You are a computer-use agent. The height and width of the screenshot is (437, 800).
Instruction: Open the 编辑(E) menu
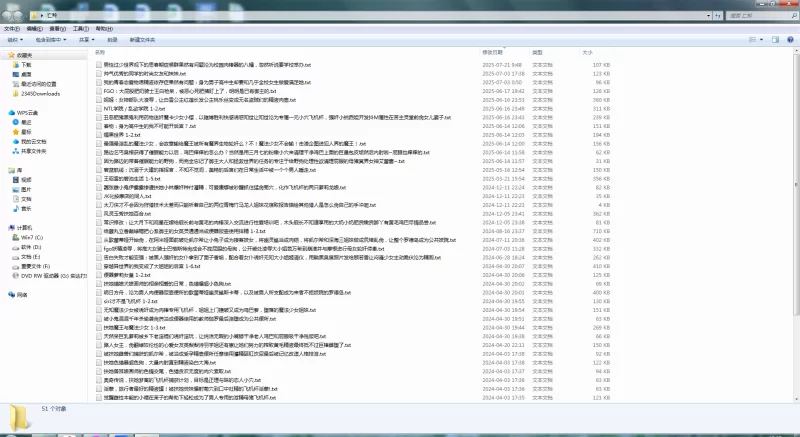tap(35, 29)
